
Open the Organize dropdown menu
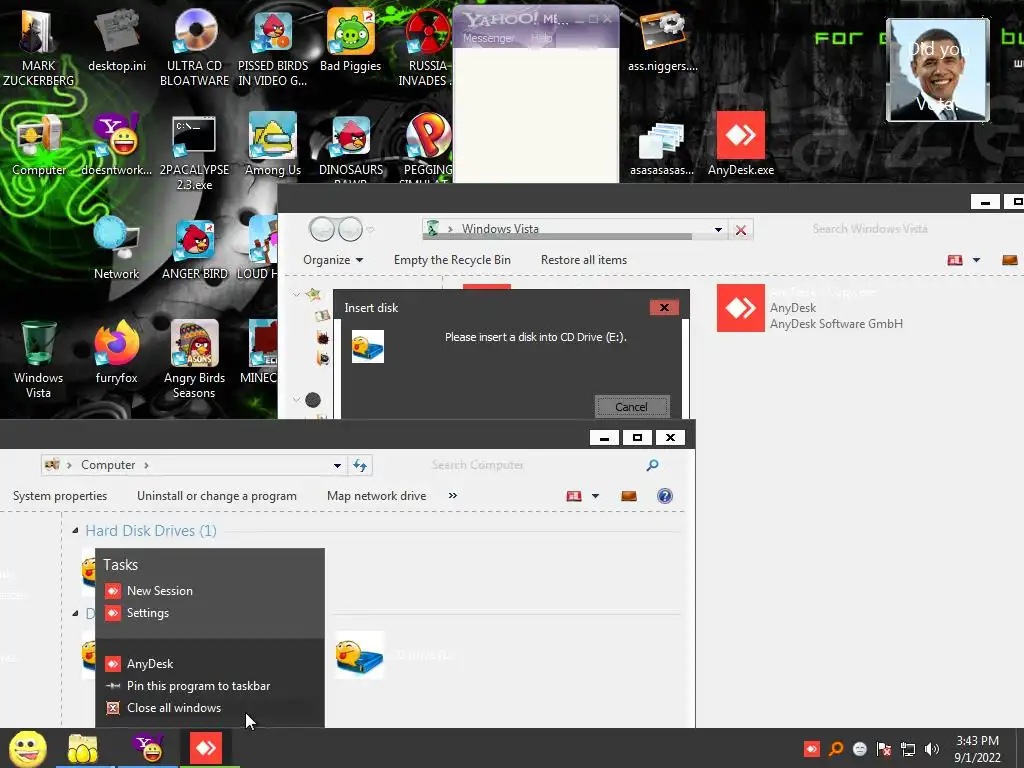(333, 260)
